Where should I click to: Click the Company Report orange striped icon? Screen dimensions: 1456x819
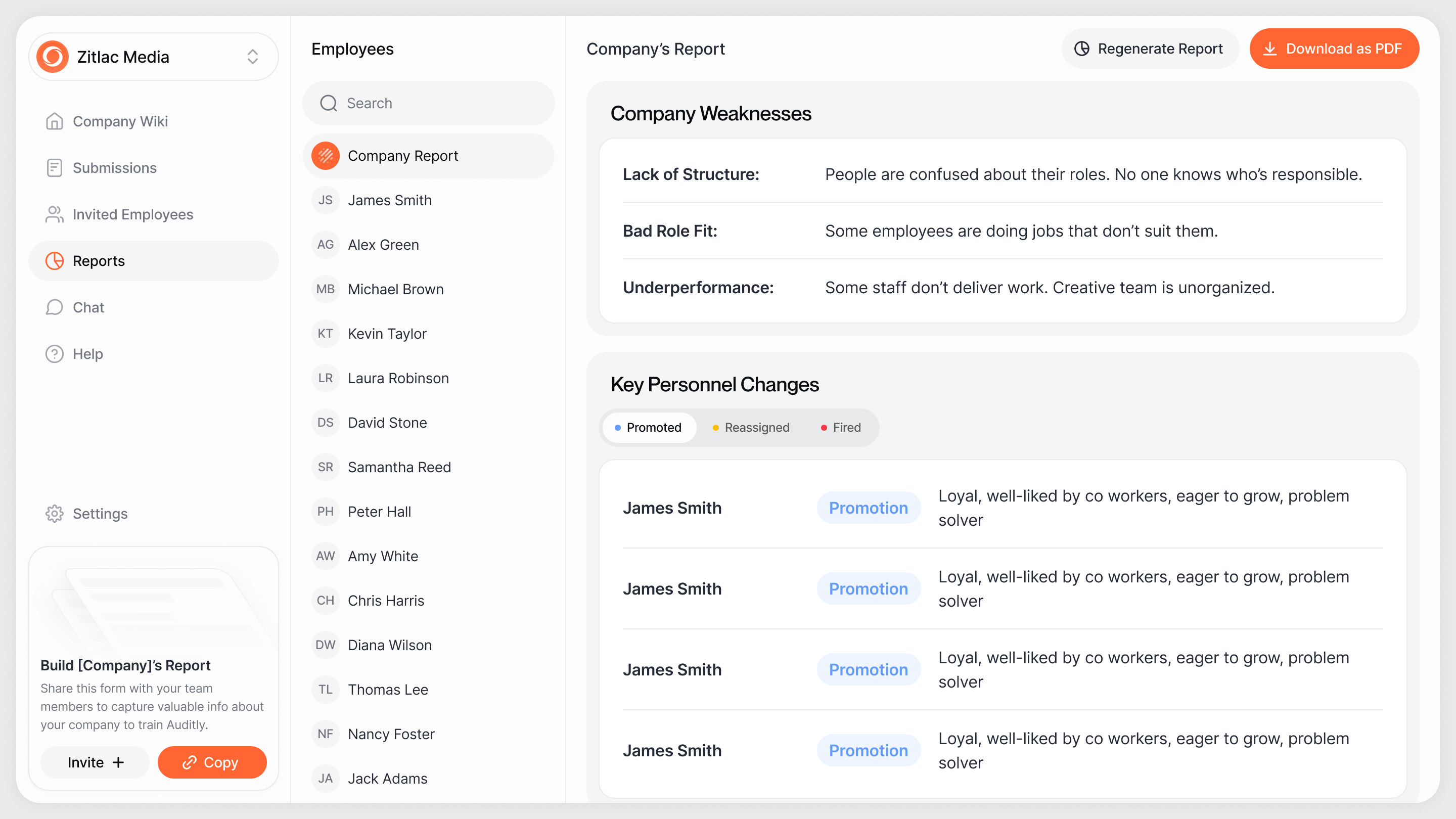pos(326,155)
